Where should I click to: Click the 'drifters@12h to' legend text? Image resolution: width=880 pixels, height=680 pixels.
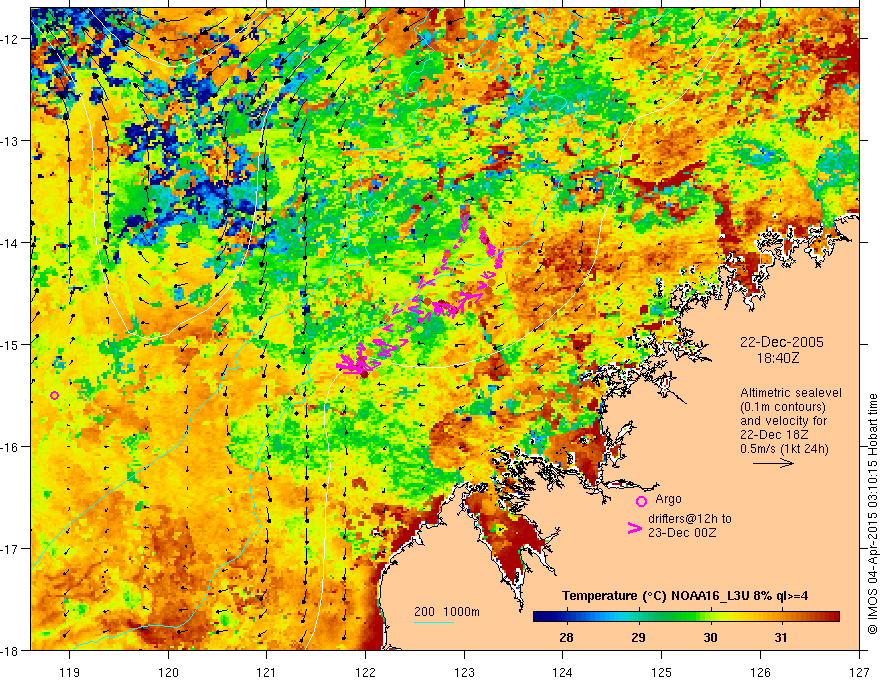pyautogui.click(x=690, y=519)
